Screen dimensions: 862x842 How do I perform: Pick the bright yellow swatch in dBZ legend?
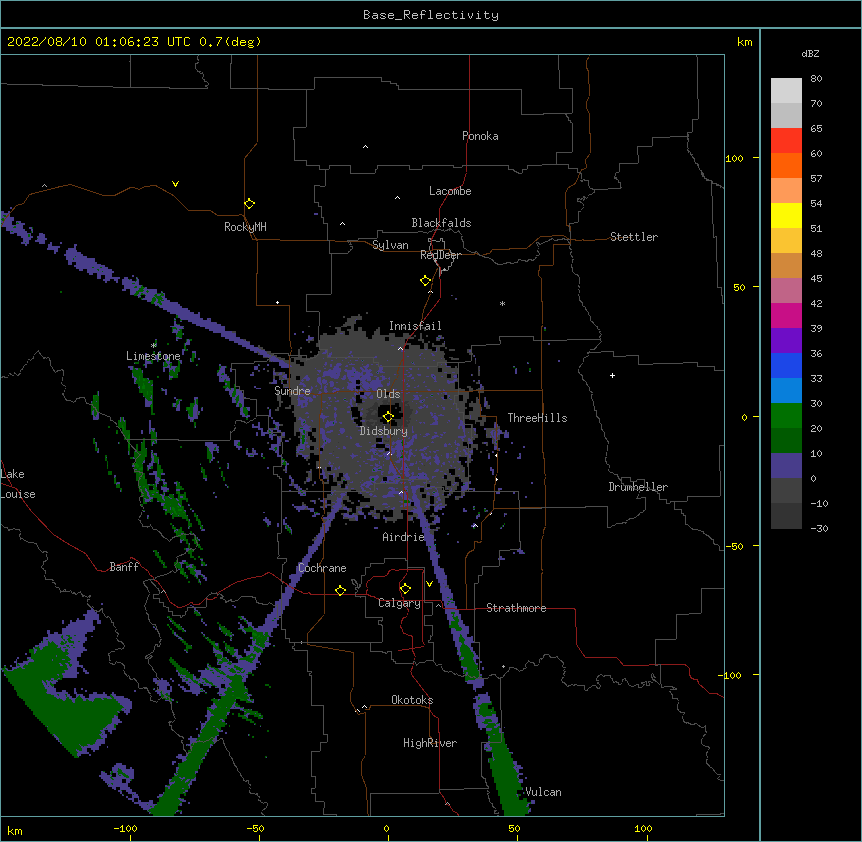(786, 215)
